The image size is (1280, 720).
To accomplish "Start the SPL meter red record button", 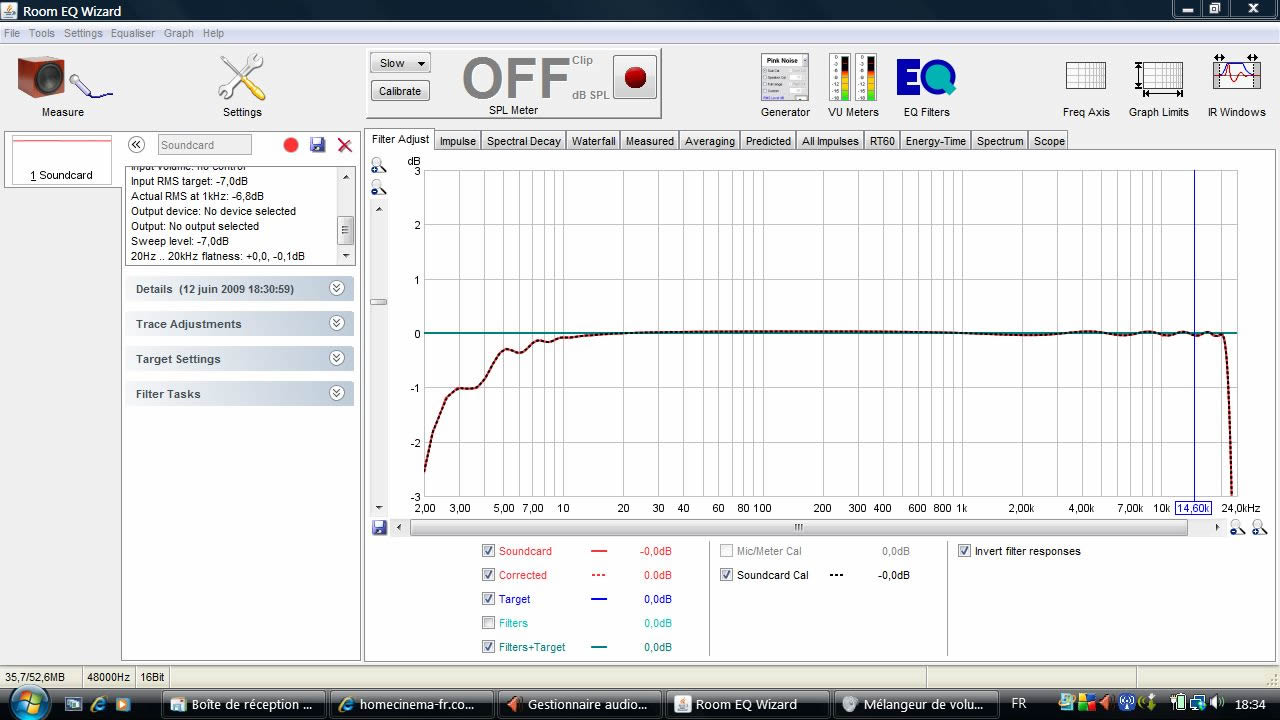I will pyautogui.click(x=635, y=77).
